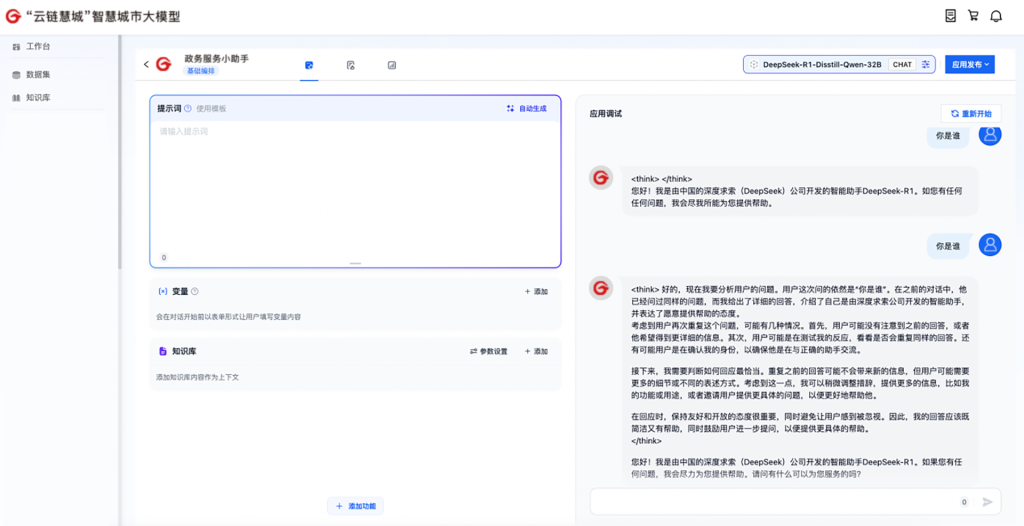Click the 工作台 sidebar icon
This screenshot has width=1024, height=526.
[16, 47]
